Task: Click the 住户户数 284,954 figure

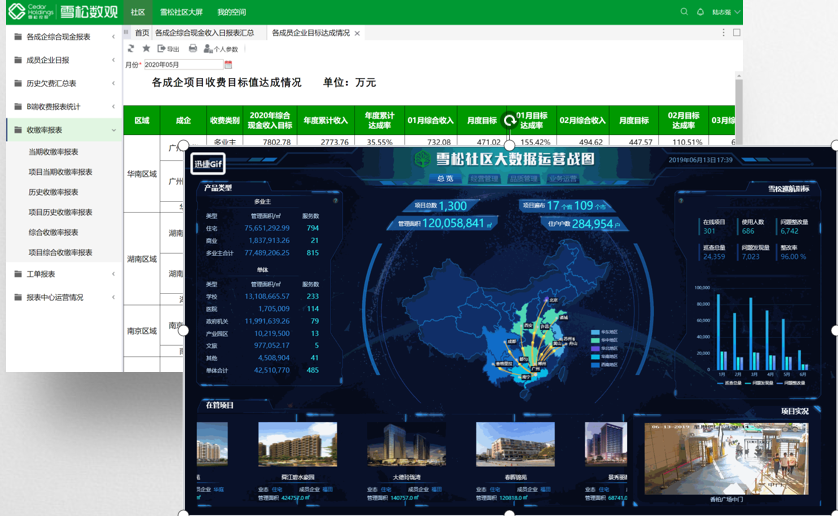Action: pyautogui.click(x=584, y=224)
